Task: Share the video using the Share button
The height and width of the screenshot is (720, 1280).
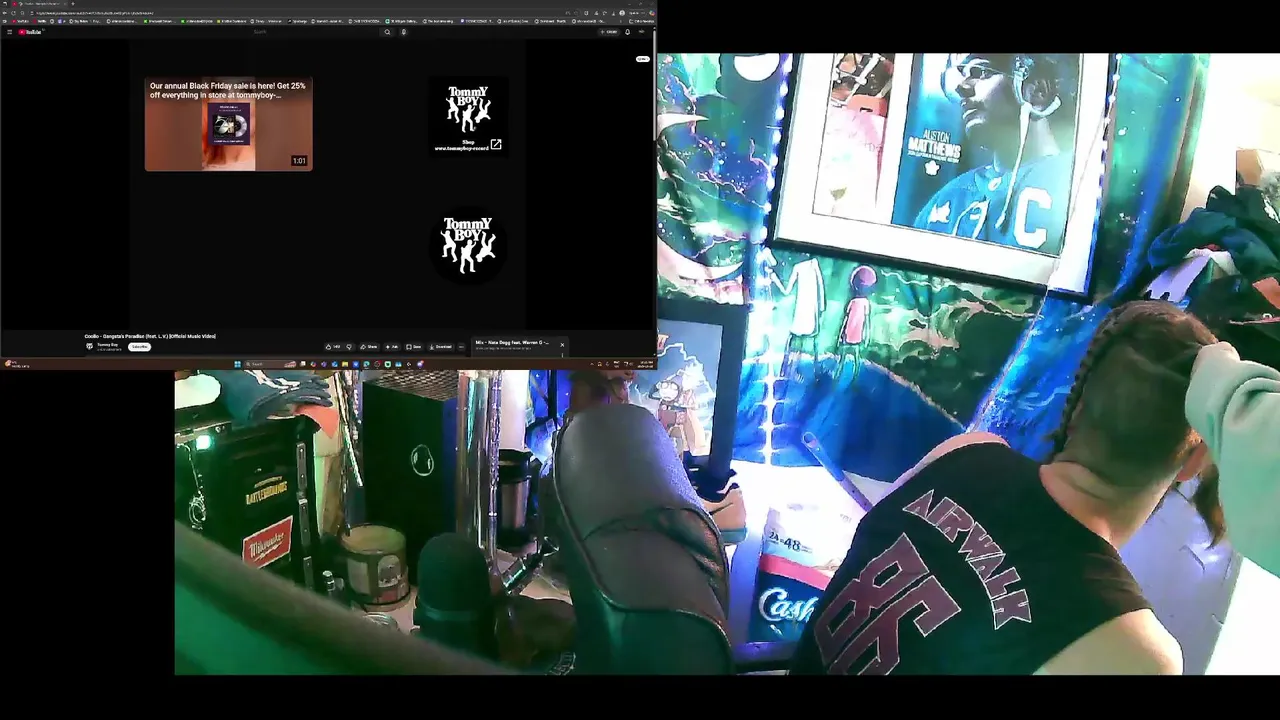Action: (x=369, y=347)
